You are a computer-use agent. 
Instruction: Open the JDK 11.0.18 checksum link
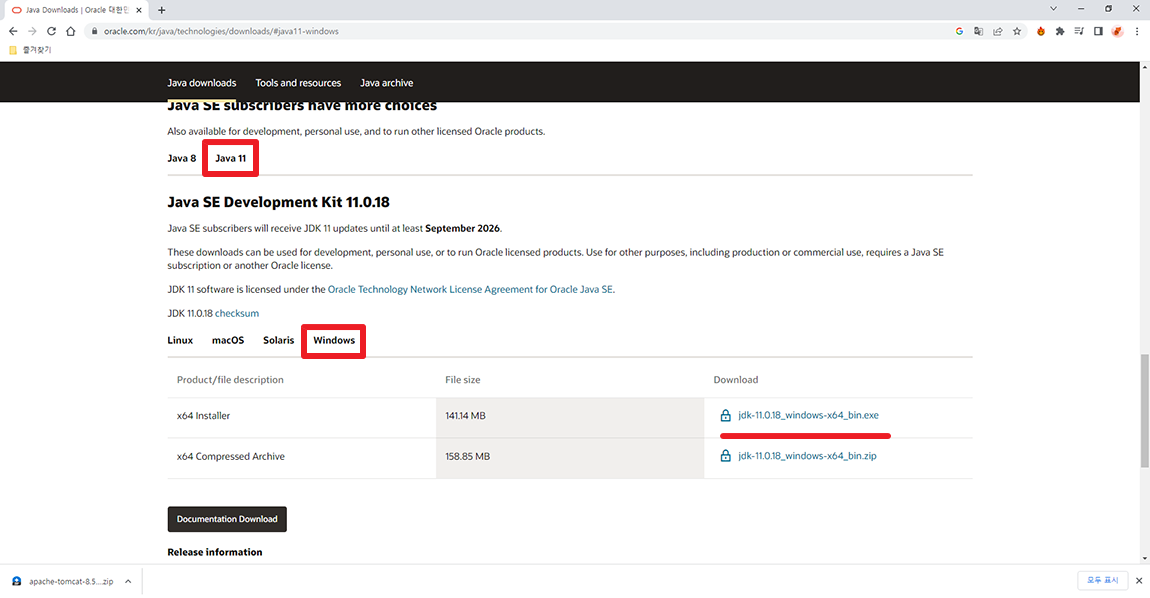(x=237, y=313)
